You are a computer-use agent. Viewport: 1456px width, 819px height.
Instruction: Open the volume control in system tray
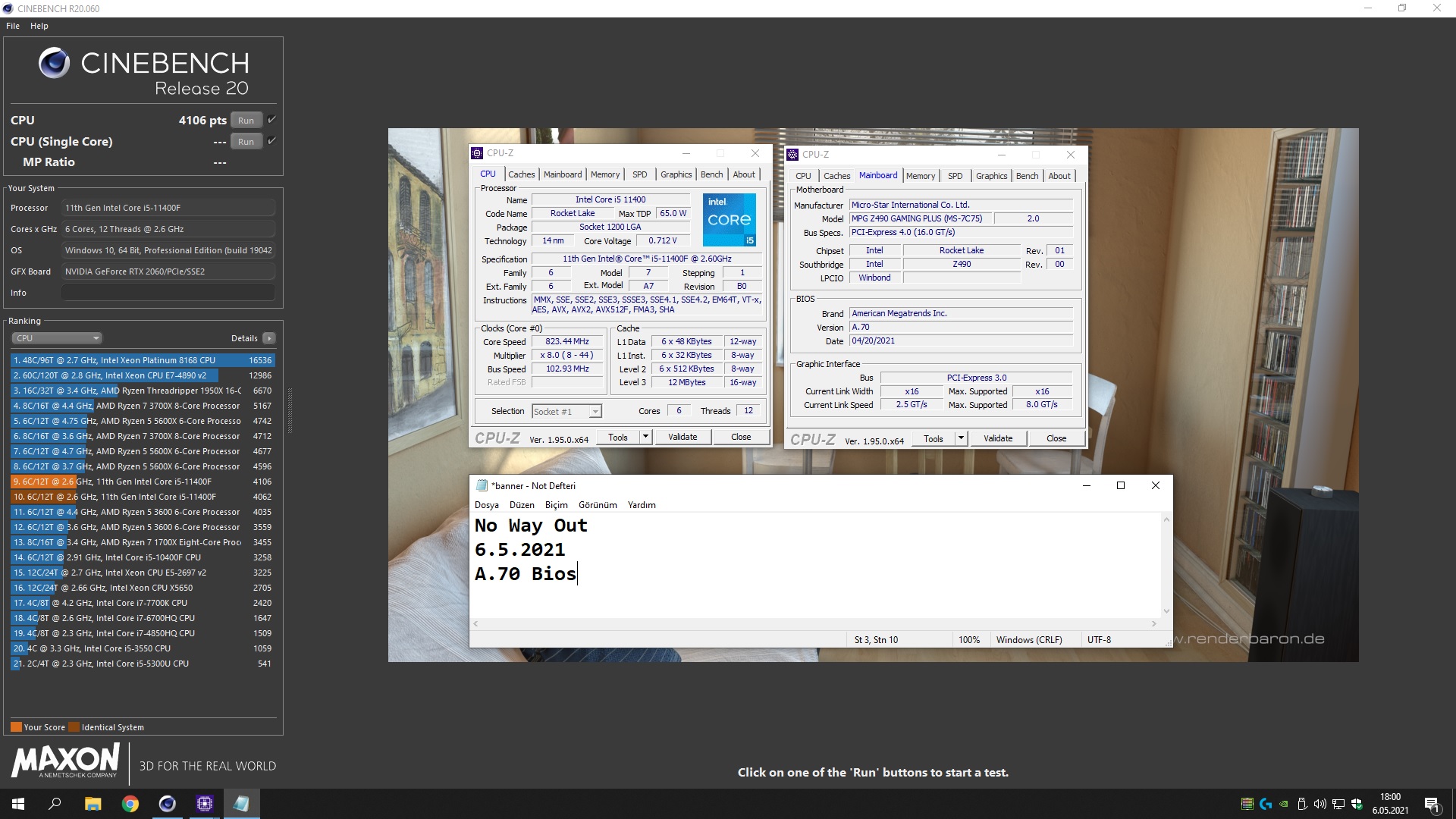pos(1320,804)
